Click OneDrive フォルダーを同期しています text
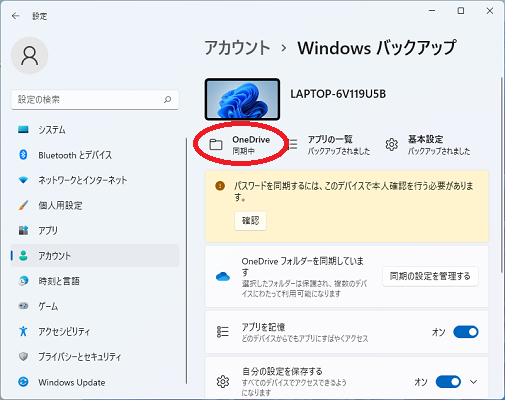 point(303,267)
